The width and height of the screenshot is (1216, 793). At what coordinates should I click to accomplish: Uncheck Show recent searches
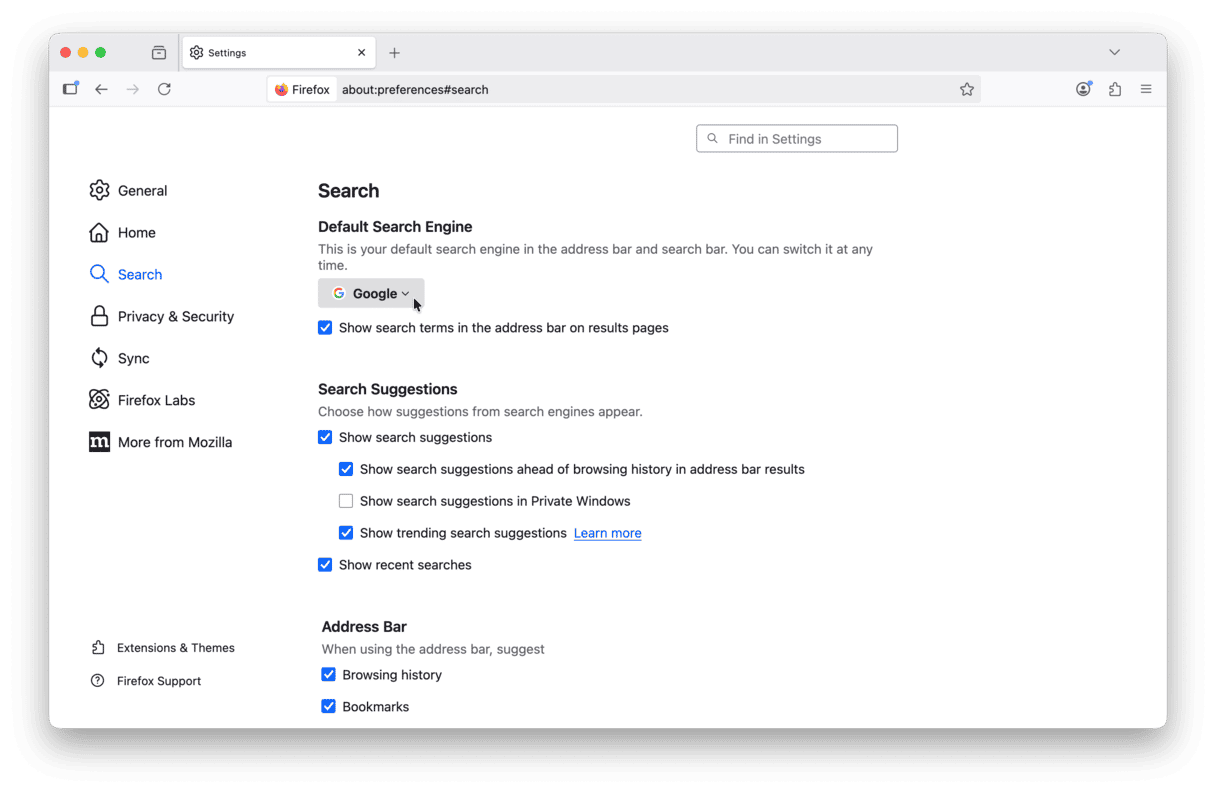[x=325, y=565]
